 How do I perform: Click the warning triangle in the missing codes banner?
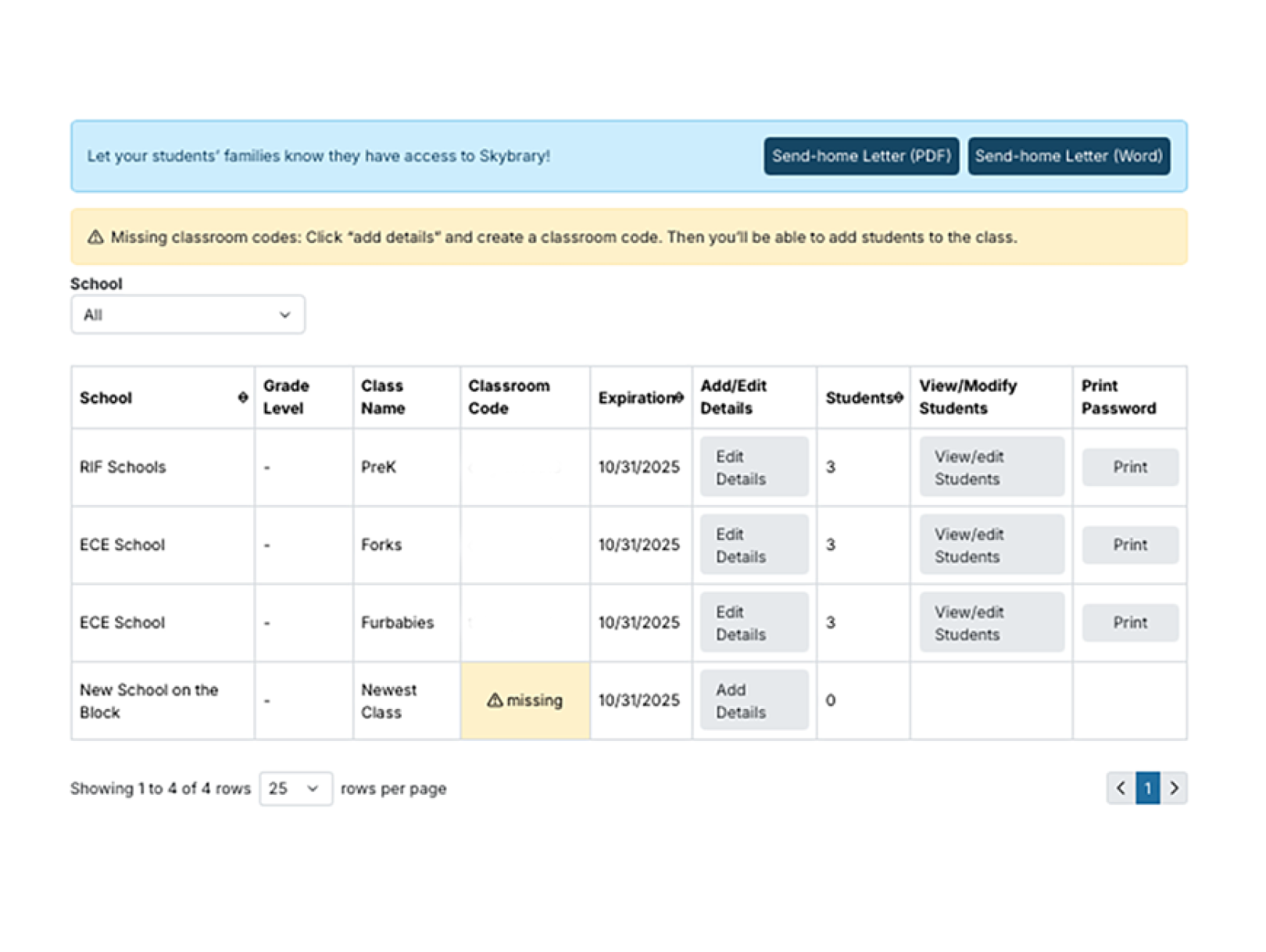pyautogui.click(x=95, y=237)
